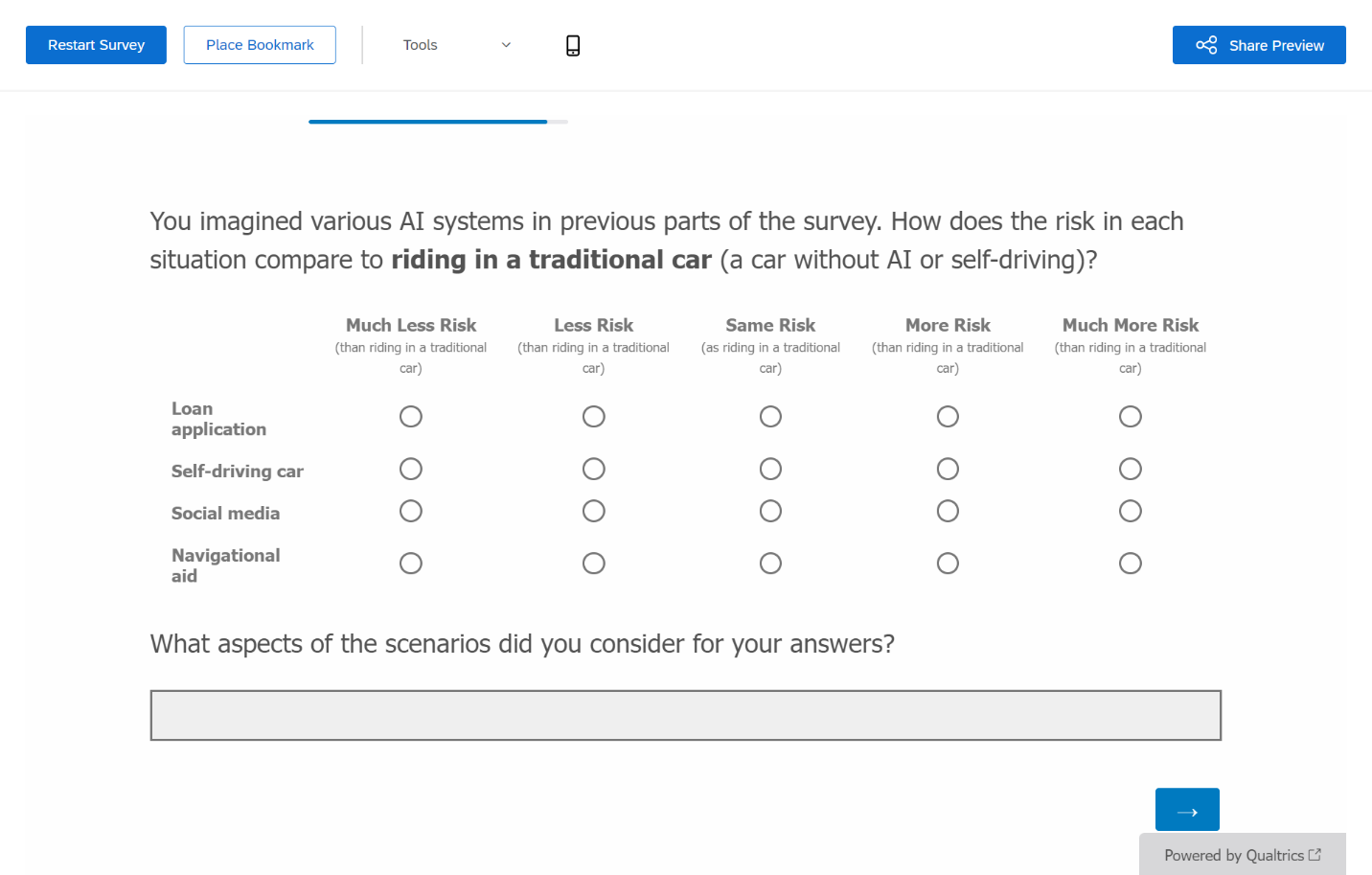Click the survey progress bar
The image size is (1372, 875).
tap(438, 122)
